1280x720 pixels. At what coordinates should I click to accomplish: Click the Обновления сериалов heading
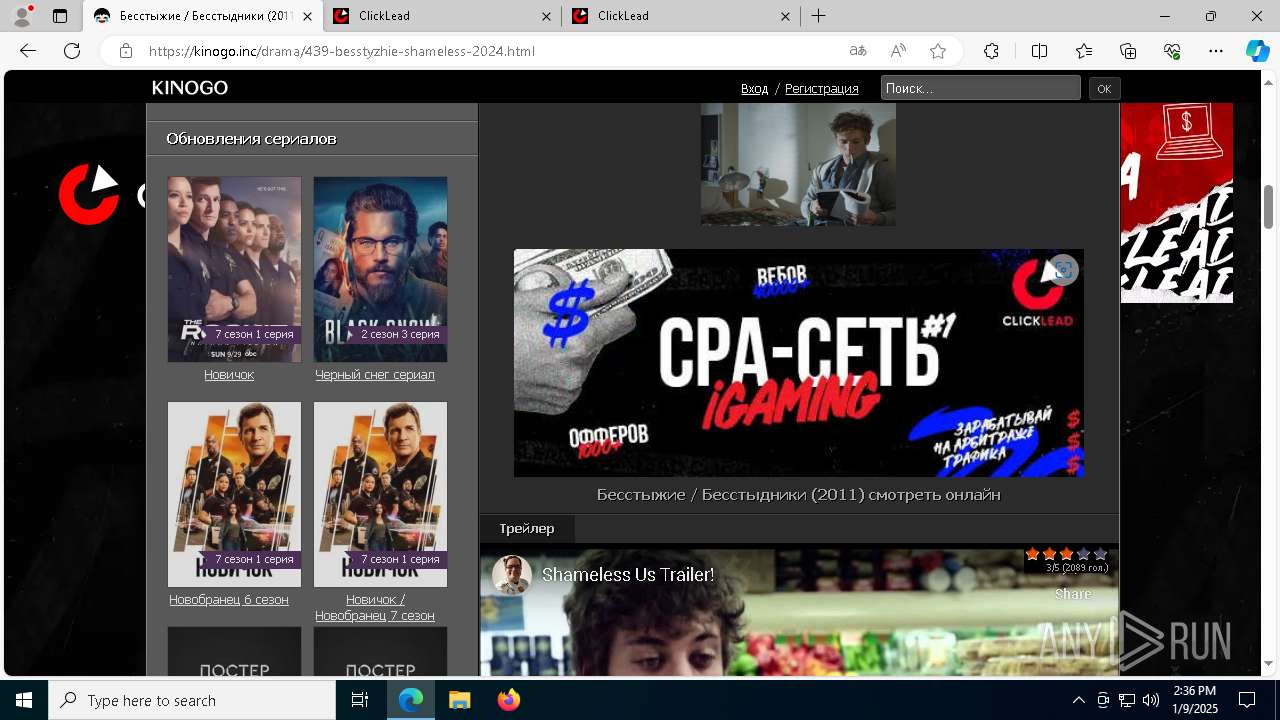pos(251,139)
